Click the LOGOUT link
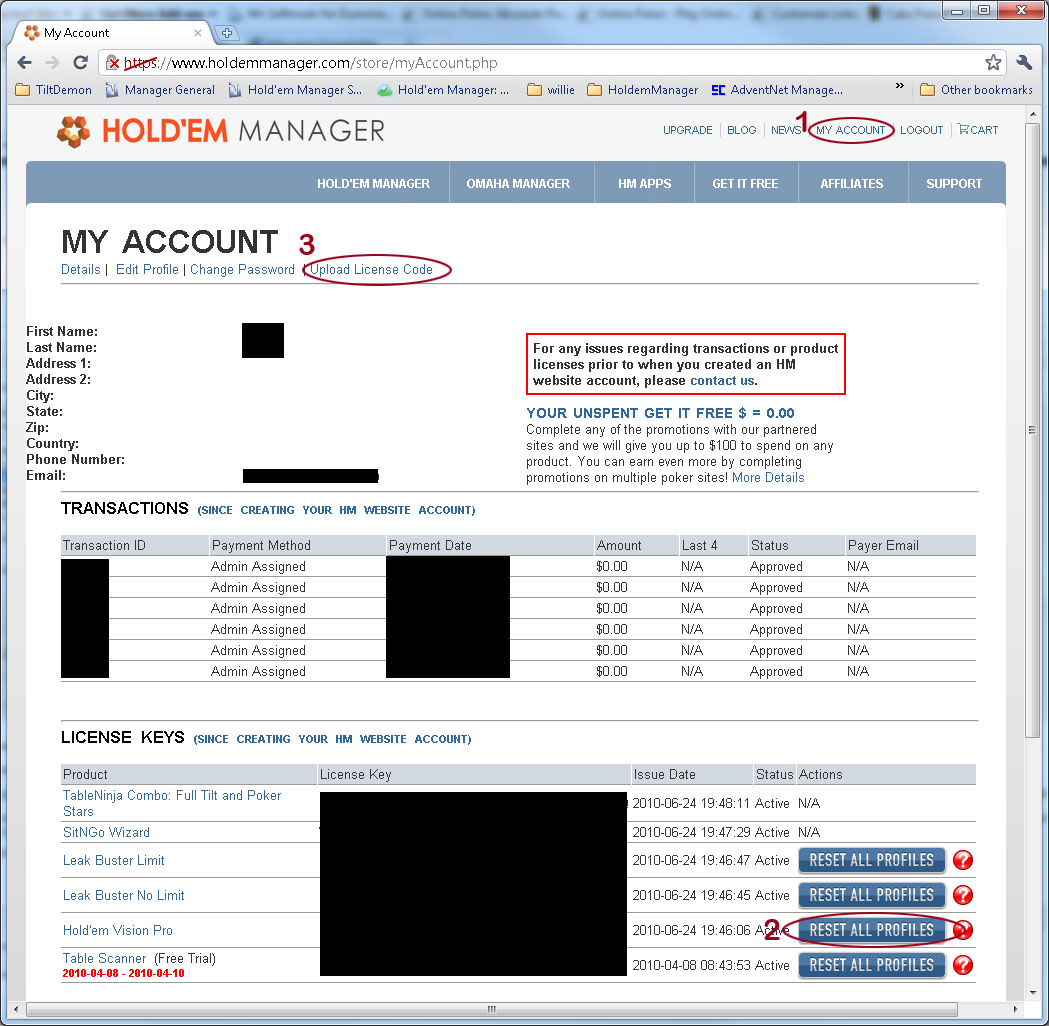The width and height of the screenshot is (1049, 1026). click(921, 130)
